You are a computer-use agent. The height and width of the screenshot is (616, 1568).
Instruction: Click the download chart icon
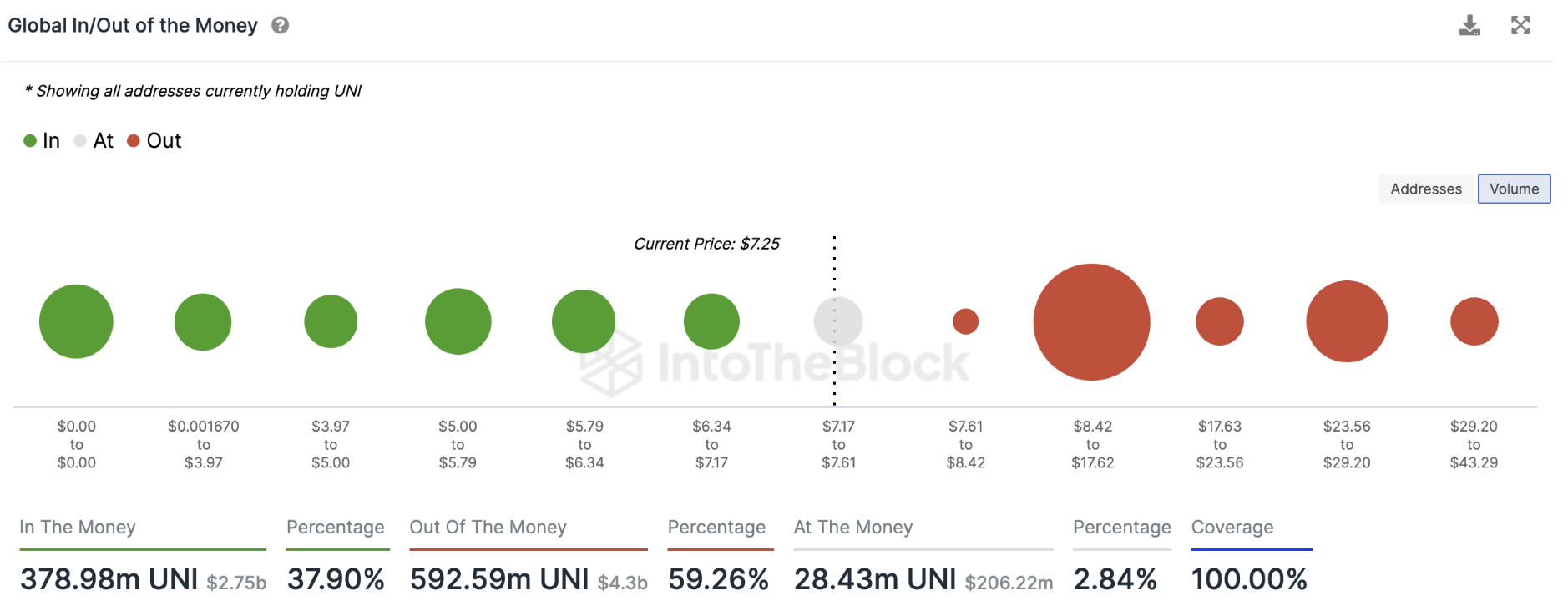pos(1469,26)
